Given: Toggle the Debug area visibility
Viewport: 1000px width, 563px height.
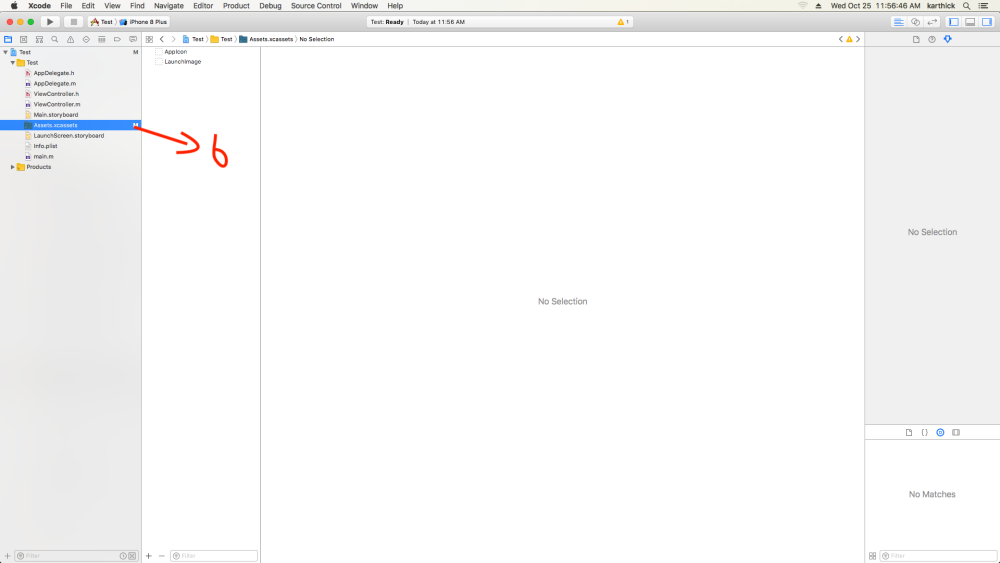Looking at the screenshot, I should (969, 21).
